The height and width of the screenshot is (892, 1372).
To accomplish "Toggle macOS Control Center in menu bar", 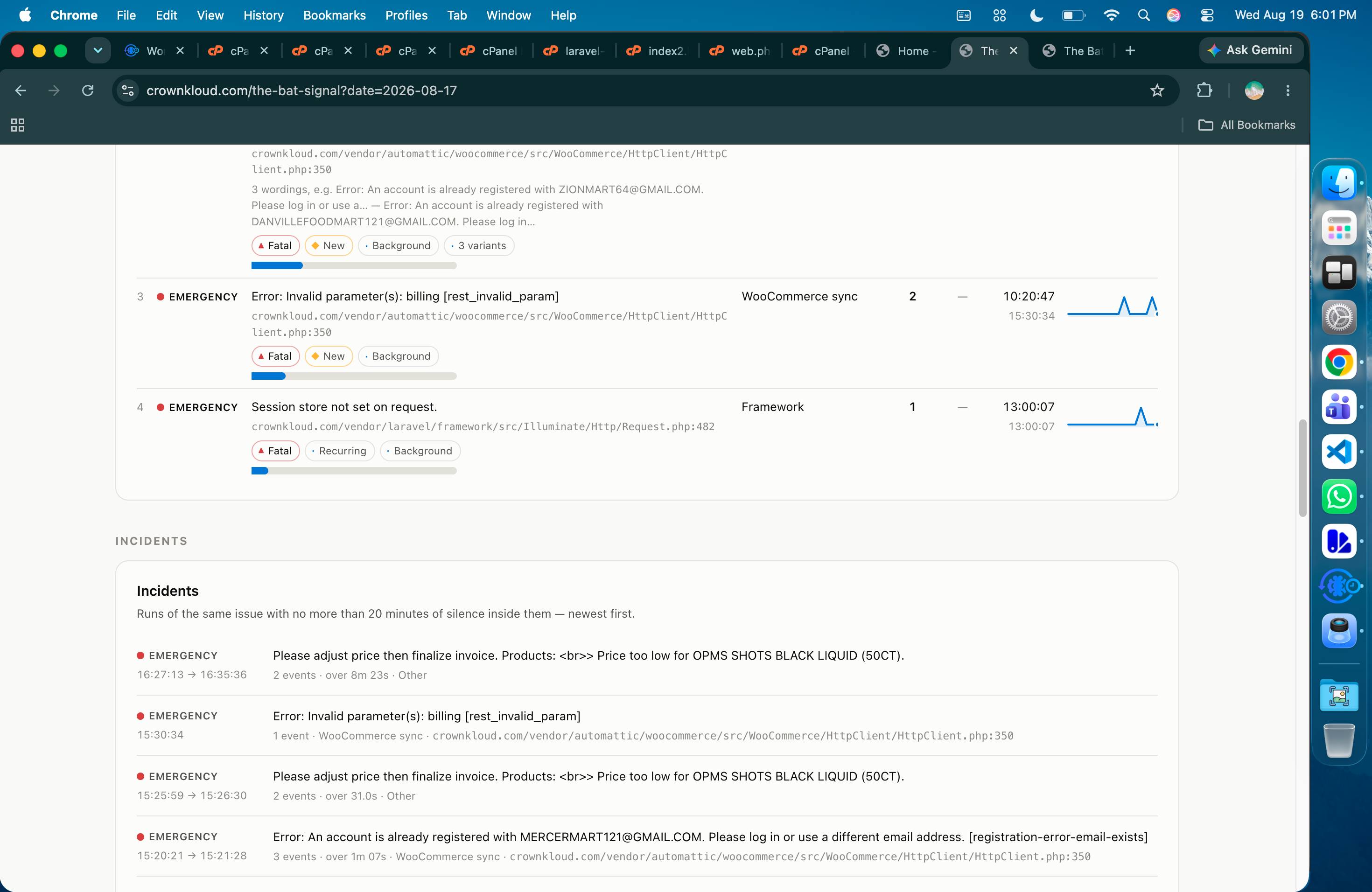I will pyautogui.click(x=1206, y=15).
